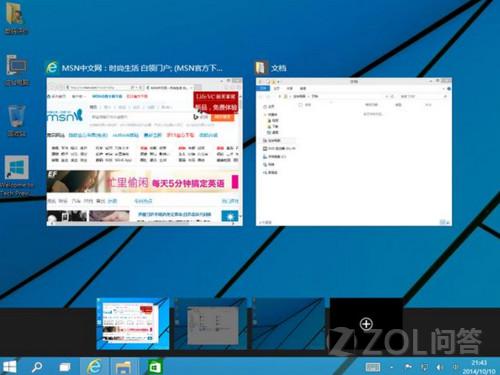
Task: Toggle the Task View taskbar button
Action: [x=64, y=367]
